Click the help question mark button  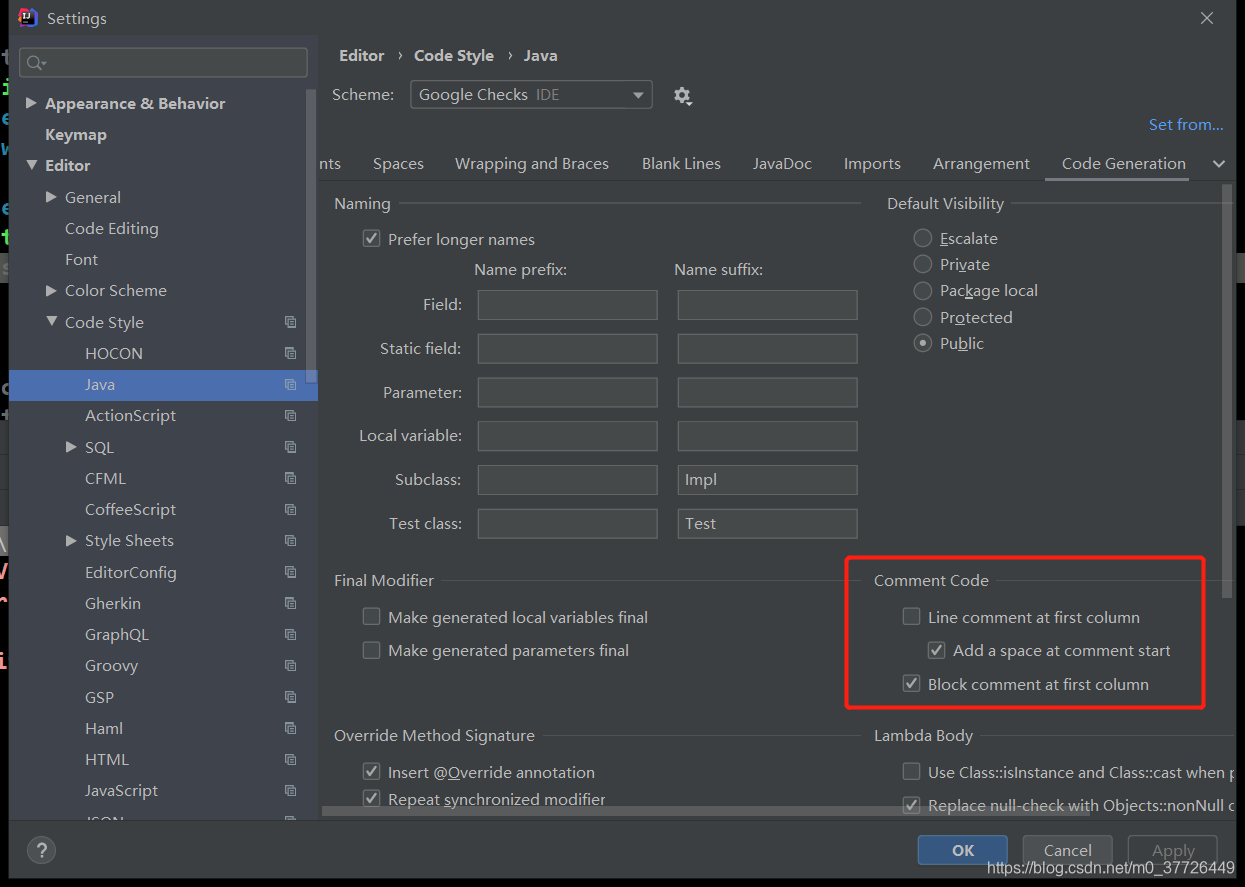point(41,851)
